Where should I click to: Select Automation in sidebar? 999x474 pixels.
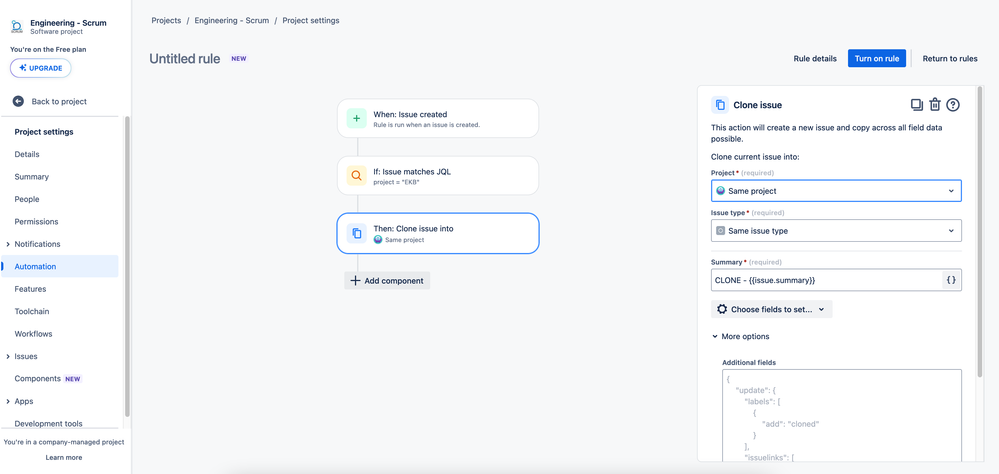[59, 266]
